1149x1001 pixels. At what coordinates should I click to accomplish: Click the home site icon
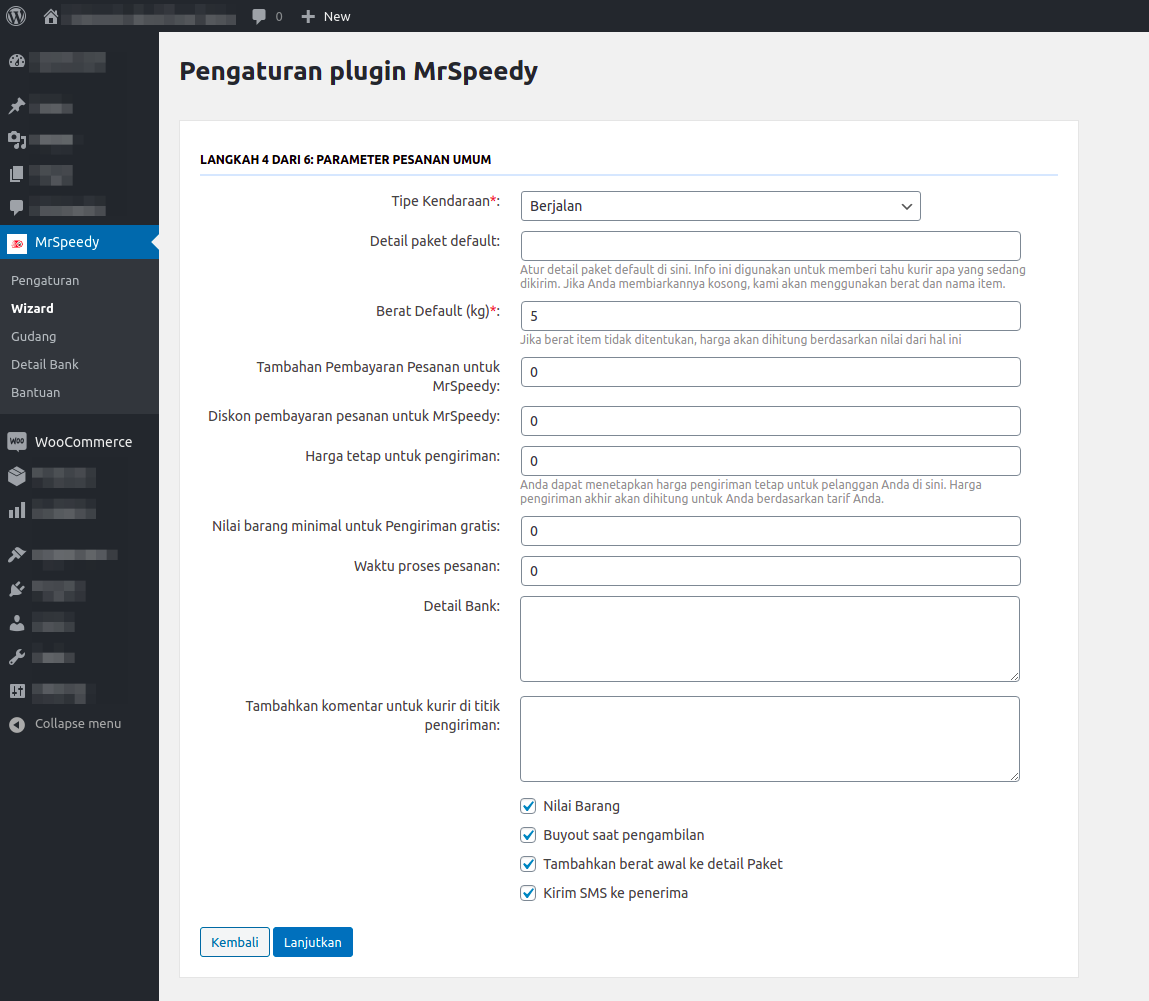[51, 16]
